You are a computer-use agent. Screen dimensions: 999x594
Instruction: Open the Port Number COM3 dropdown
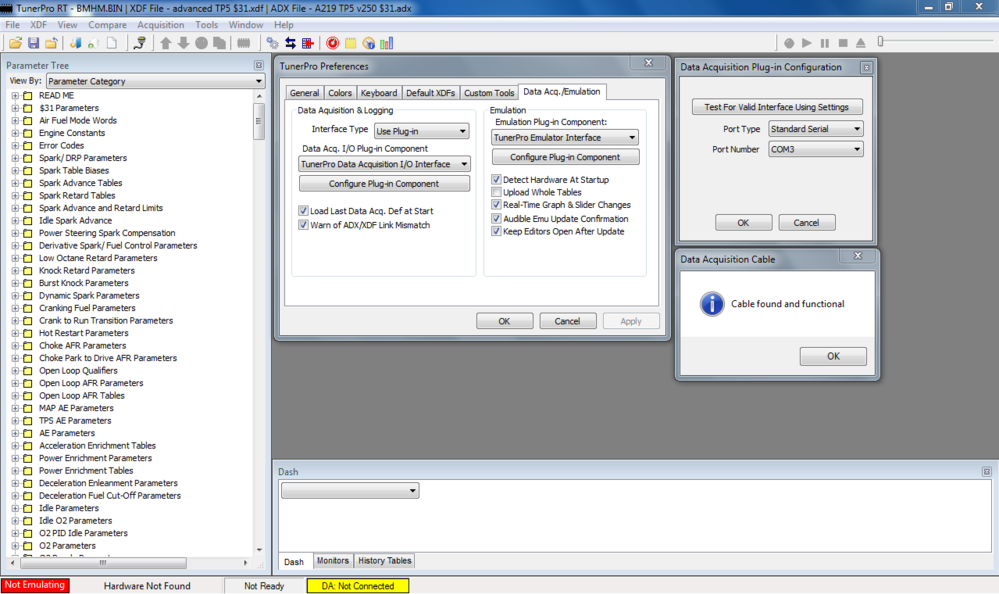pos(816,149)
